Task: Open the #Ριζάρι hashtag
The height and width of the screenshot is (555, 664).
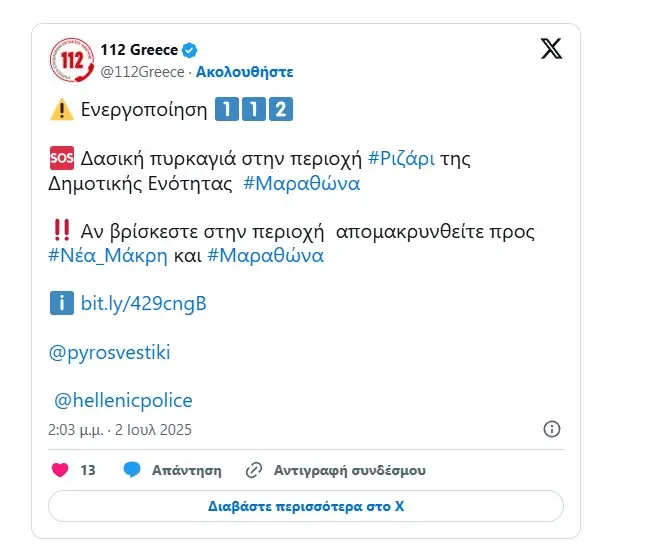Action: (401, 159)
